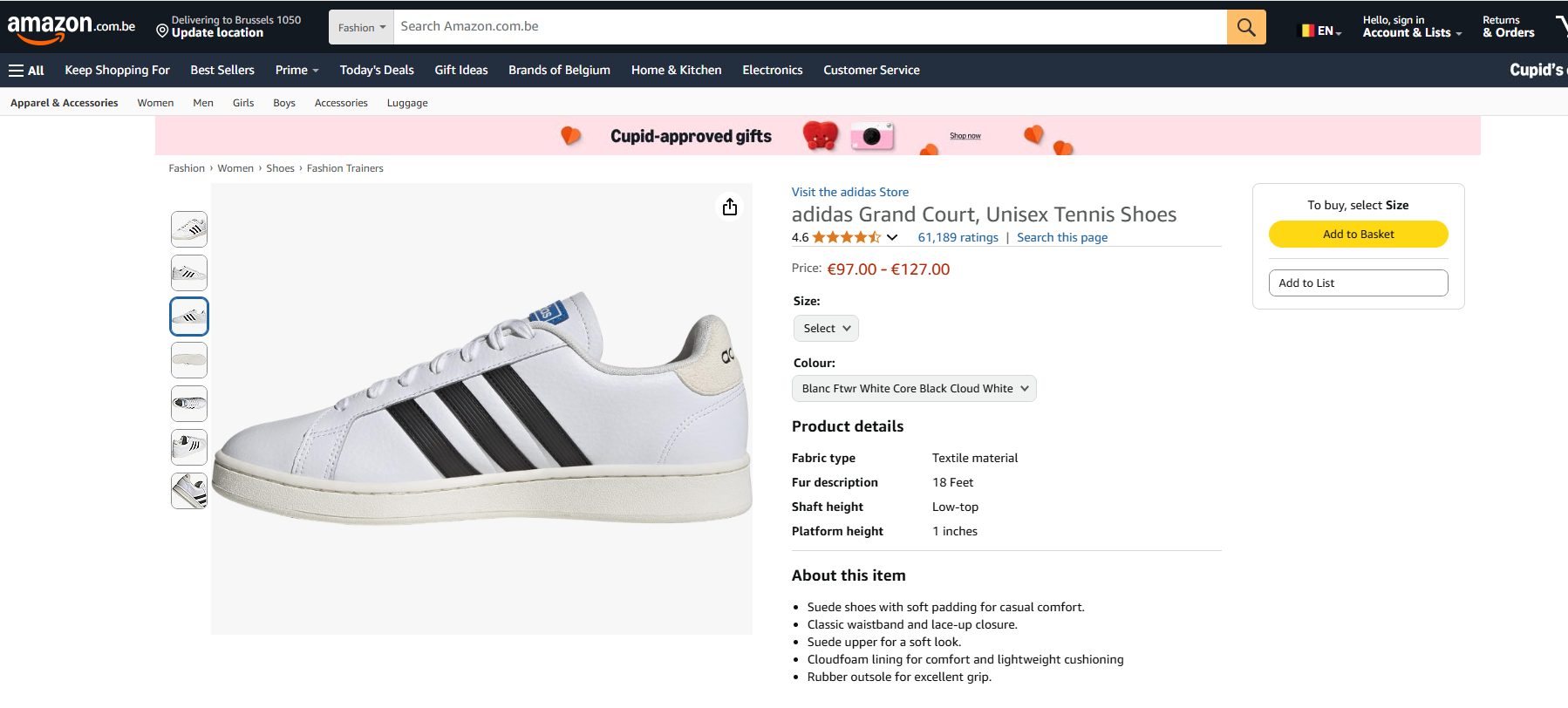Click the Amazon.com.be logo

pos(71,28)
